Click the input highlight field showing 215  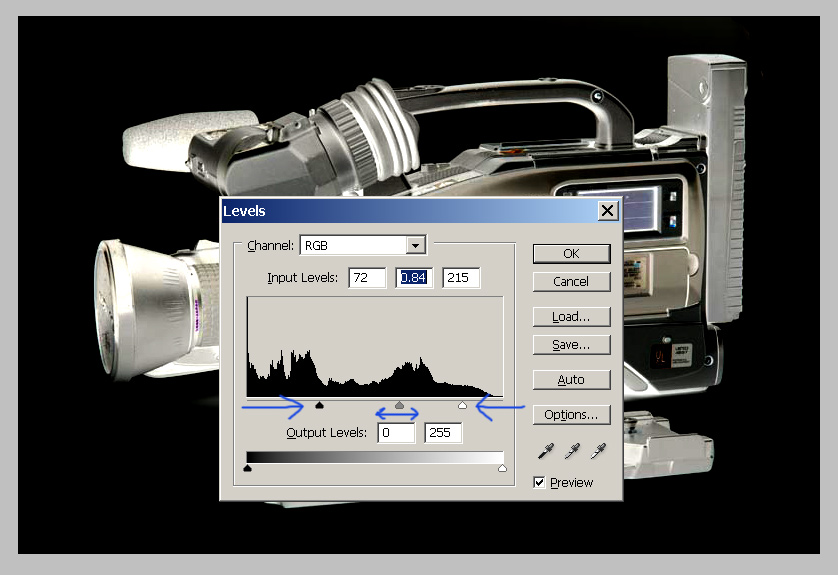(461, 278)
